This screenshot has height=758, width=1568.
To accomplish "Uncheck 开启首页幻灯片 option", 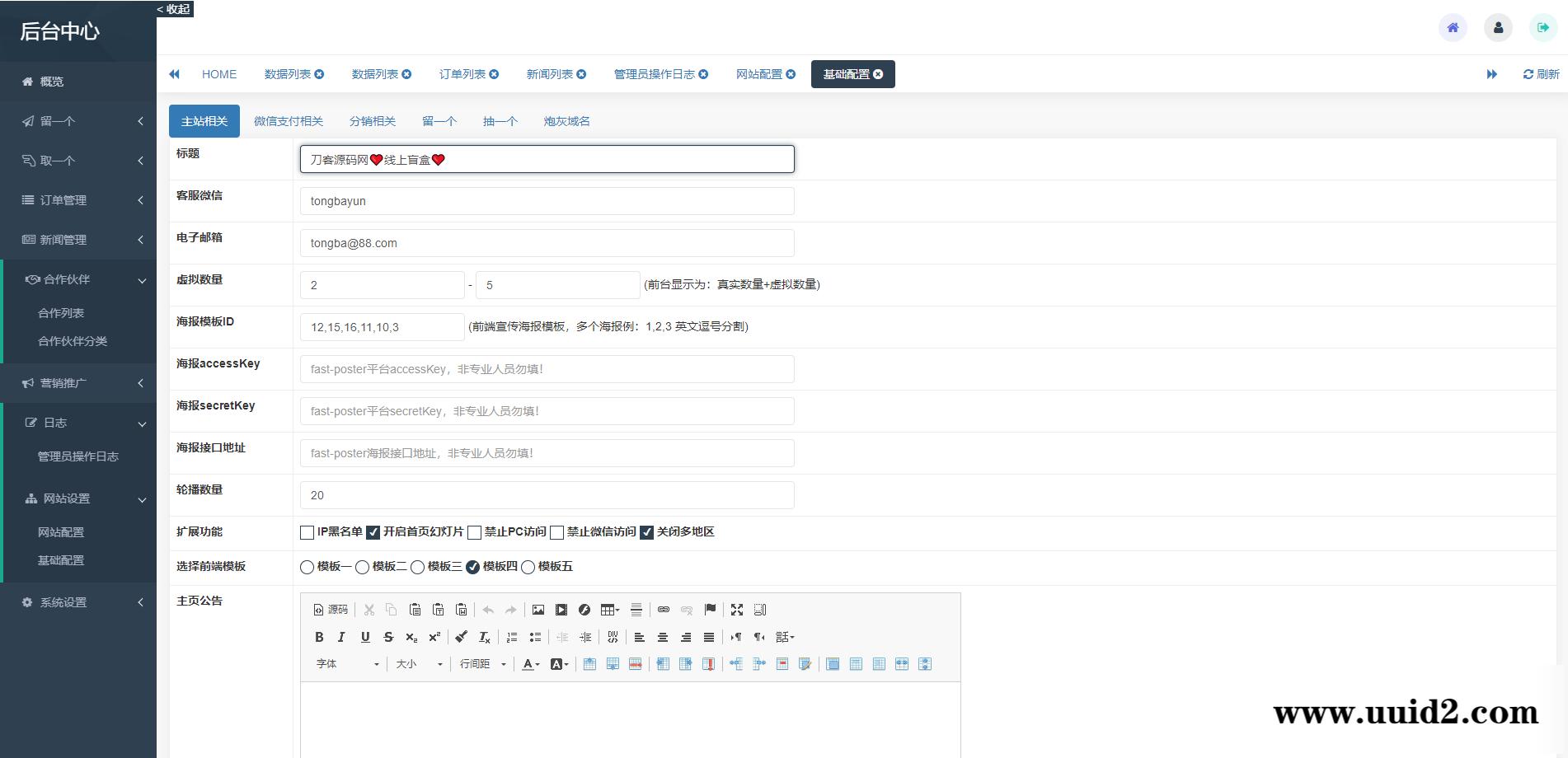I will click(x=373, y=532).
